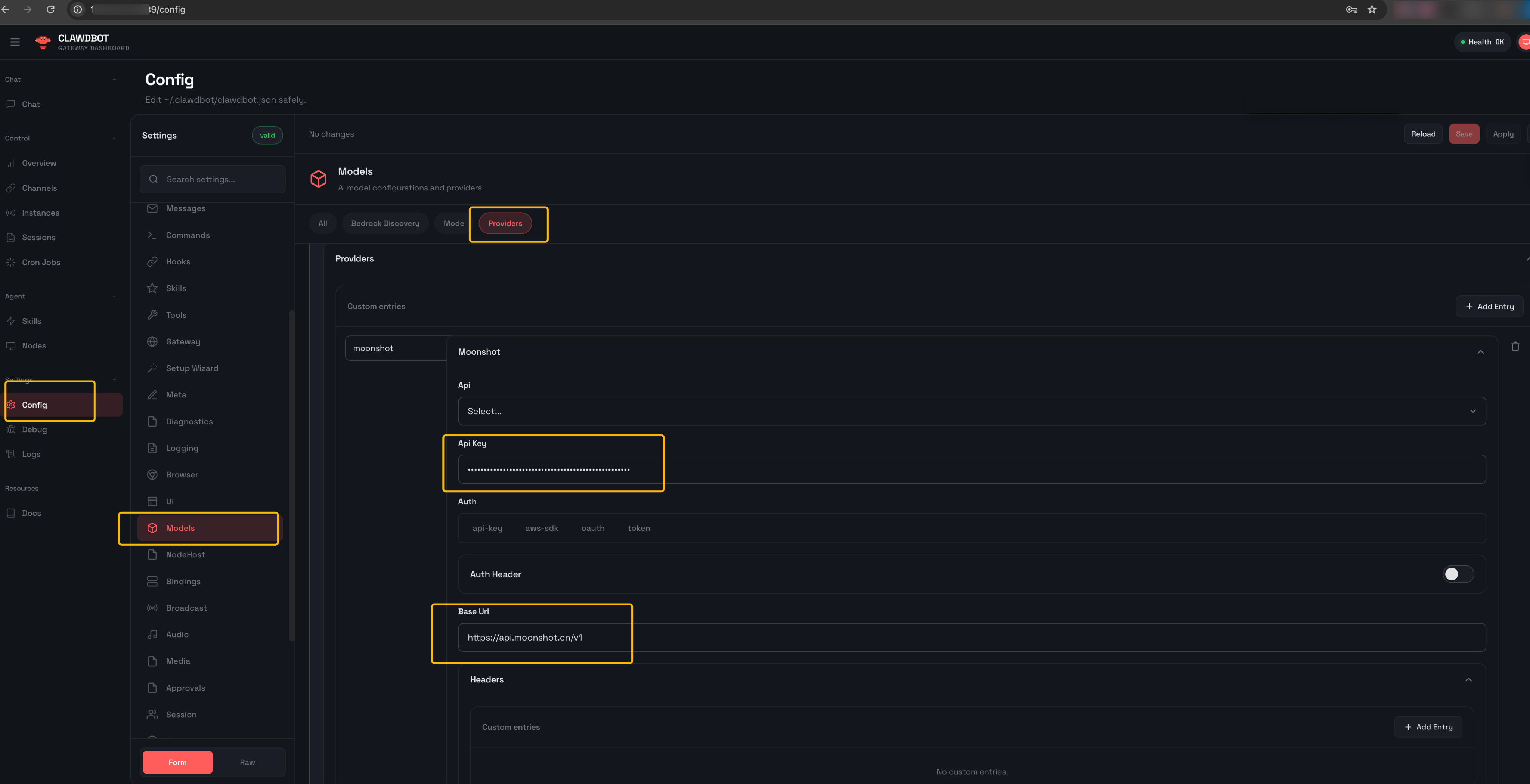Switch to the Bedrock Discovery tab
Image resolution: width=1530 pixels, height=784 pixels.
pyautogui.click(x=385, y=223)
